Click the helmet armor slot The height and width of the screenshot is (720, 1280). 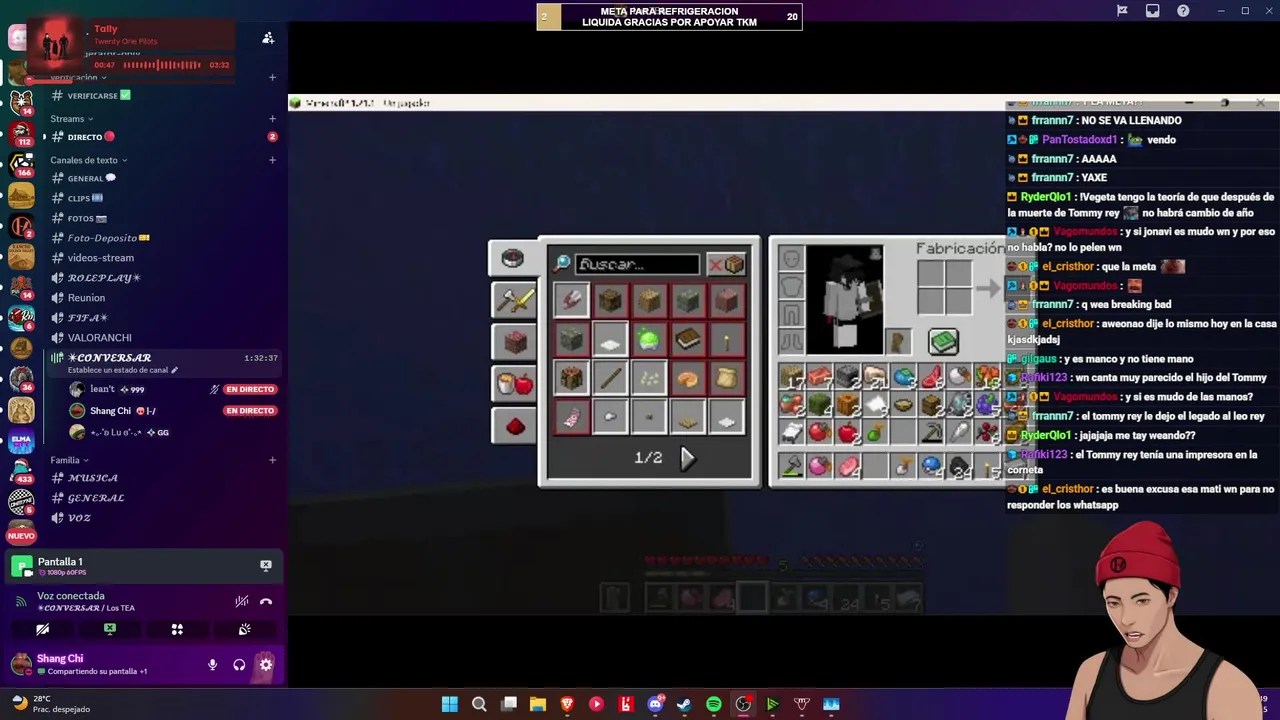click(791, 259)
